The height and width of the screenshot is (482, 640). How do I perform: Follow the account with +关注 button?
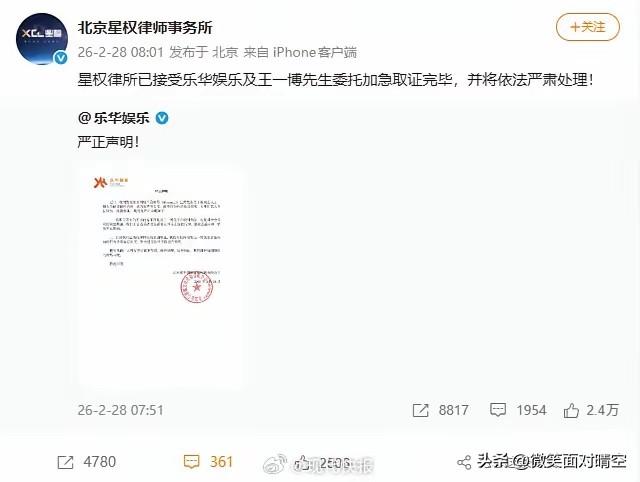[x=588, y=27]
